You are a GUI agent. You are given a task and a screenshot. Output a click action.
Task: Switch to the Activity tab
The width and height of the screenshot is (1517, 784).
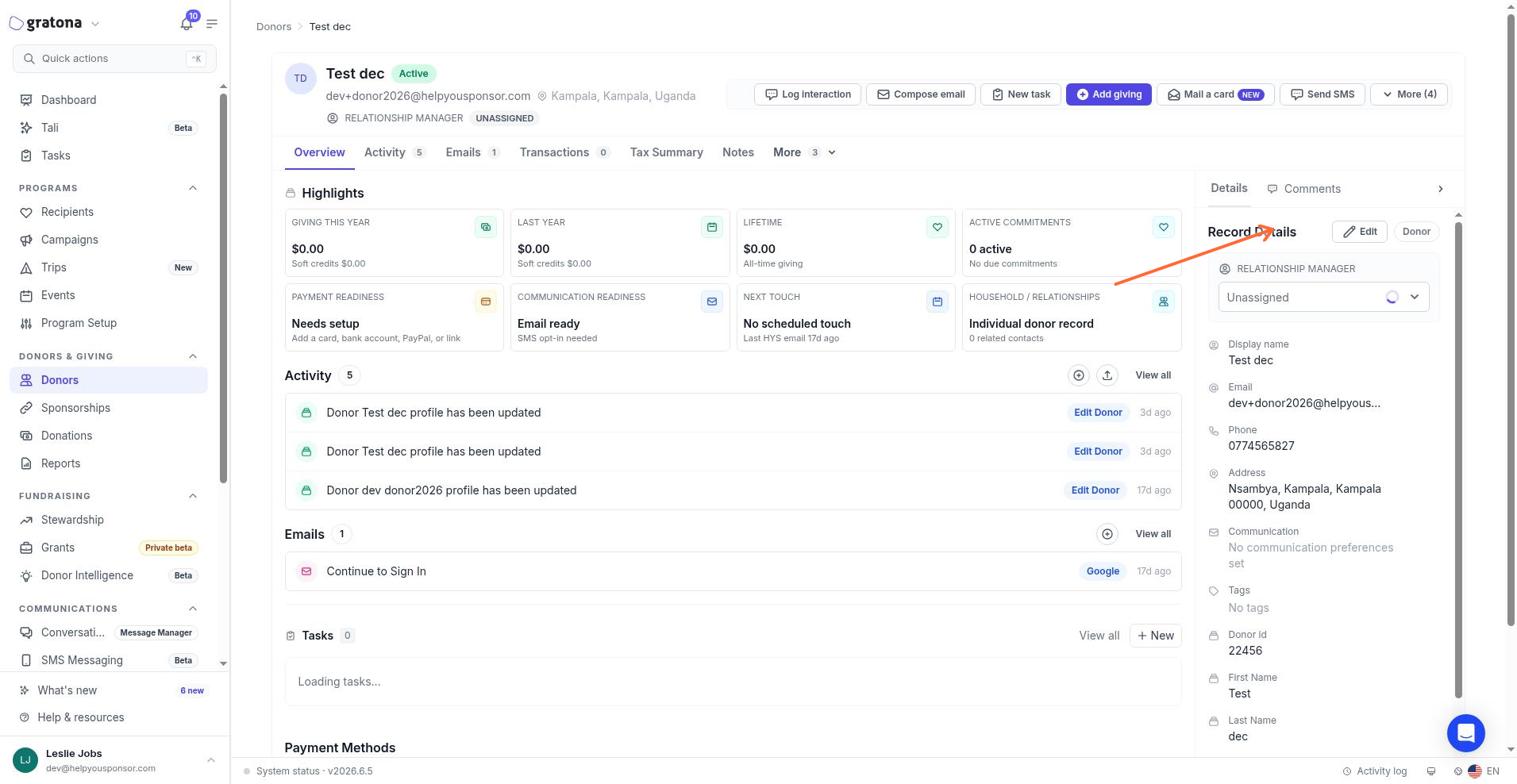click(x=395, y=152)
